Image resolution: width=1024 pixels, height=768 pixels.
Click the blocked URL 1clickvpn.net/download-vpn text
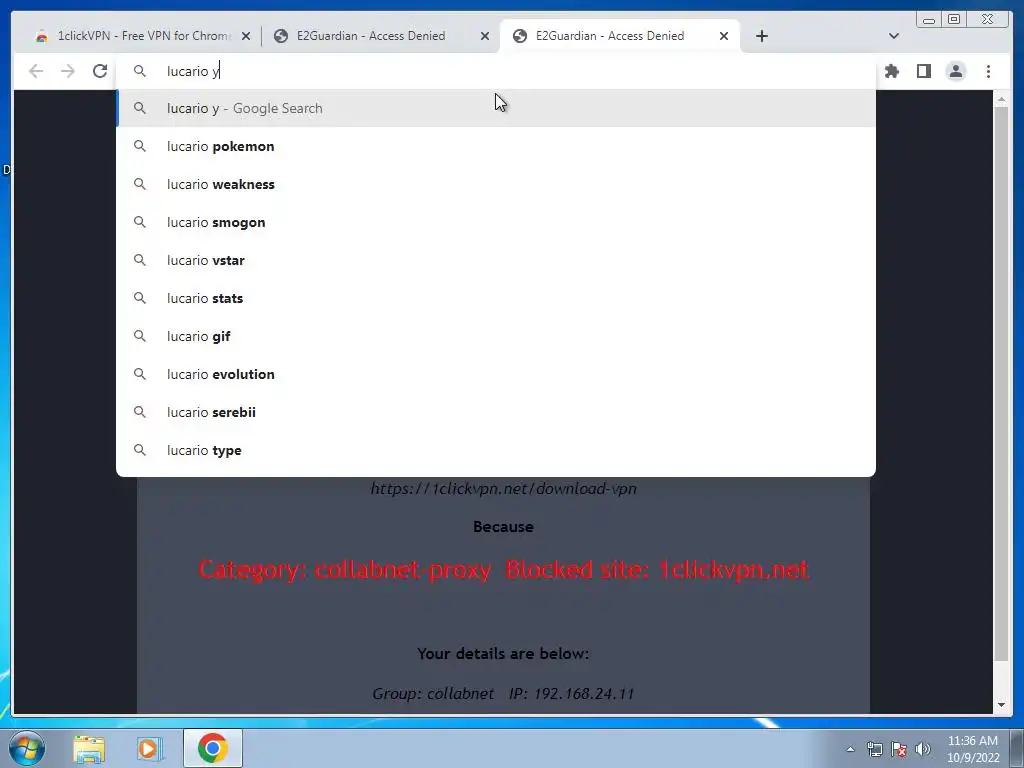(x=504, y=488)
